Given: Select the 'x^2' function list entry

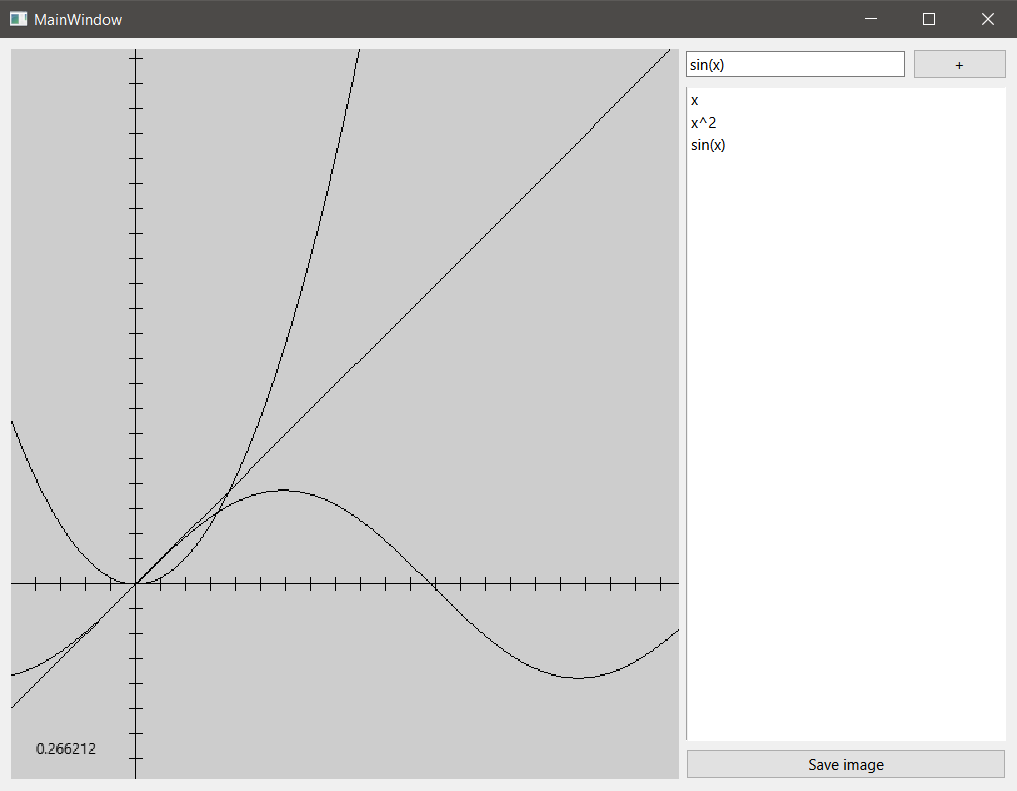Looking at the screenshot, I should tap(846, 123).
